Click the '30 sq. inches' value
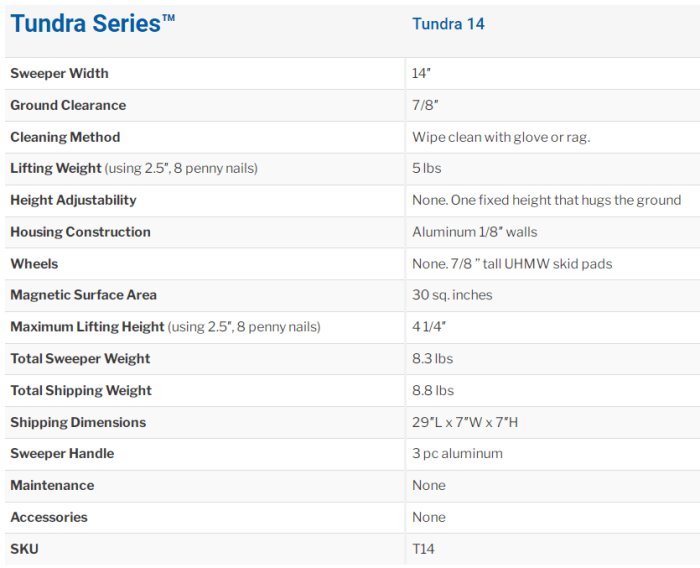 click(x=452, y=295)
